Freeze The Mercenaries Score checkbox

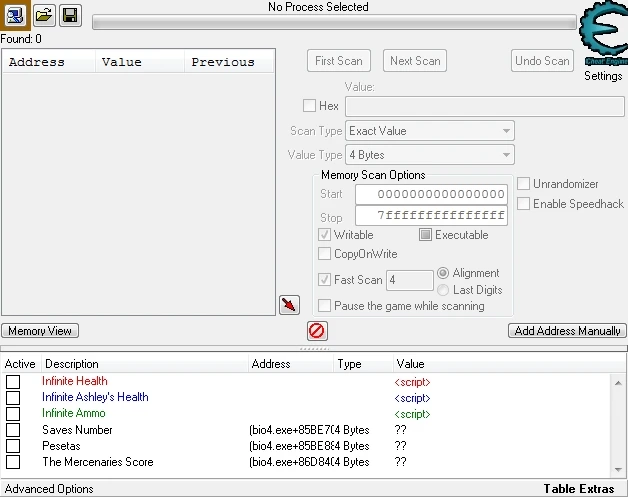click(x=13, y=462)
